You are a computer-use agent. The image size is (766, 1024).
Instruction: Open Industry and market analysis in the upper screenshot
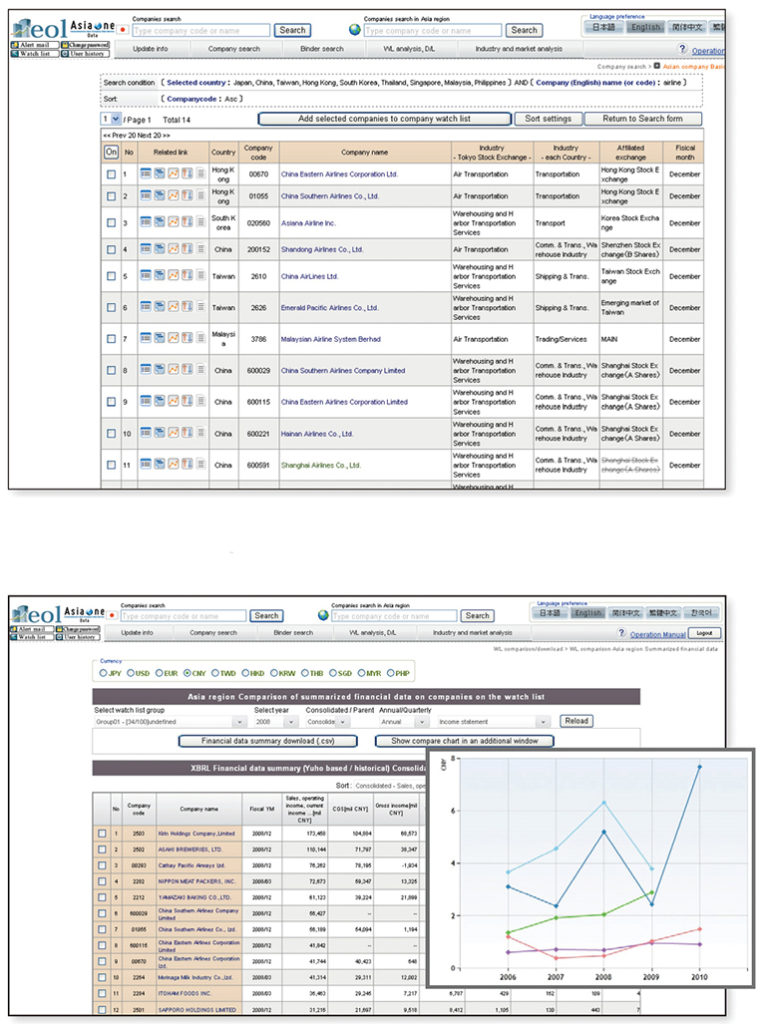519,49
